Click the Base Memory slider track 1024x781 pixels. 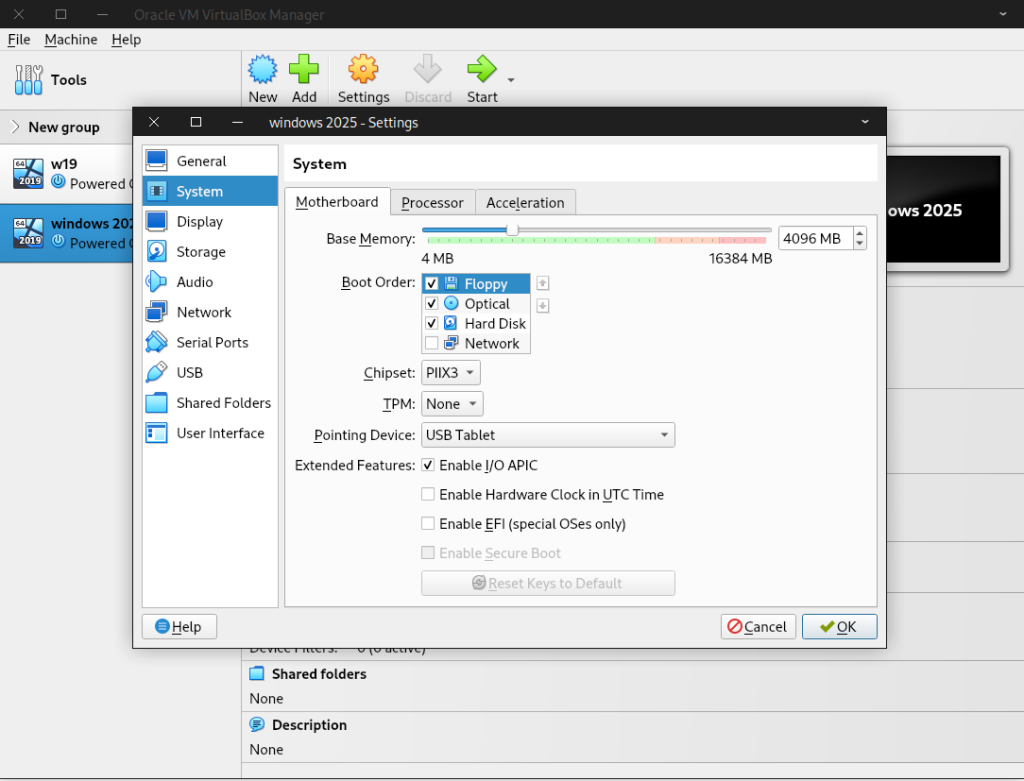597,230
